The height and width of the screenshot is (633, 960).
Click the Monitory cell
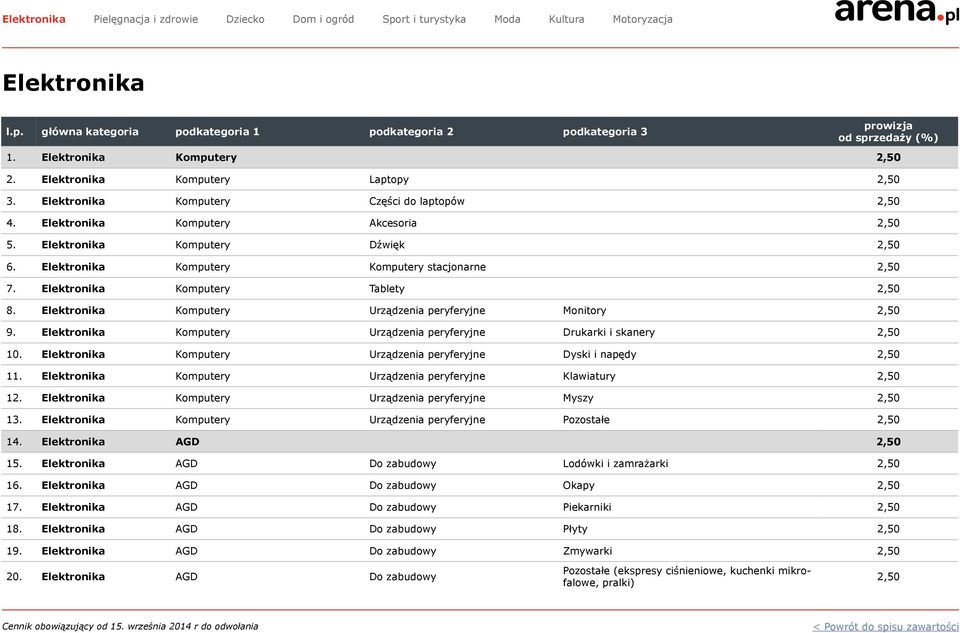(585, 310)
